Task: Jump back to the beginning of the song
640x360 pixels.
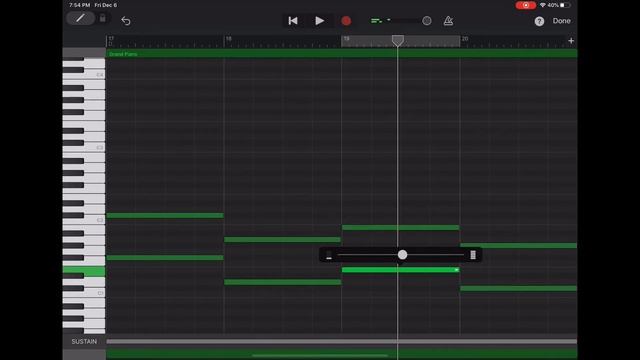Action: 293,21
